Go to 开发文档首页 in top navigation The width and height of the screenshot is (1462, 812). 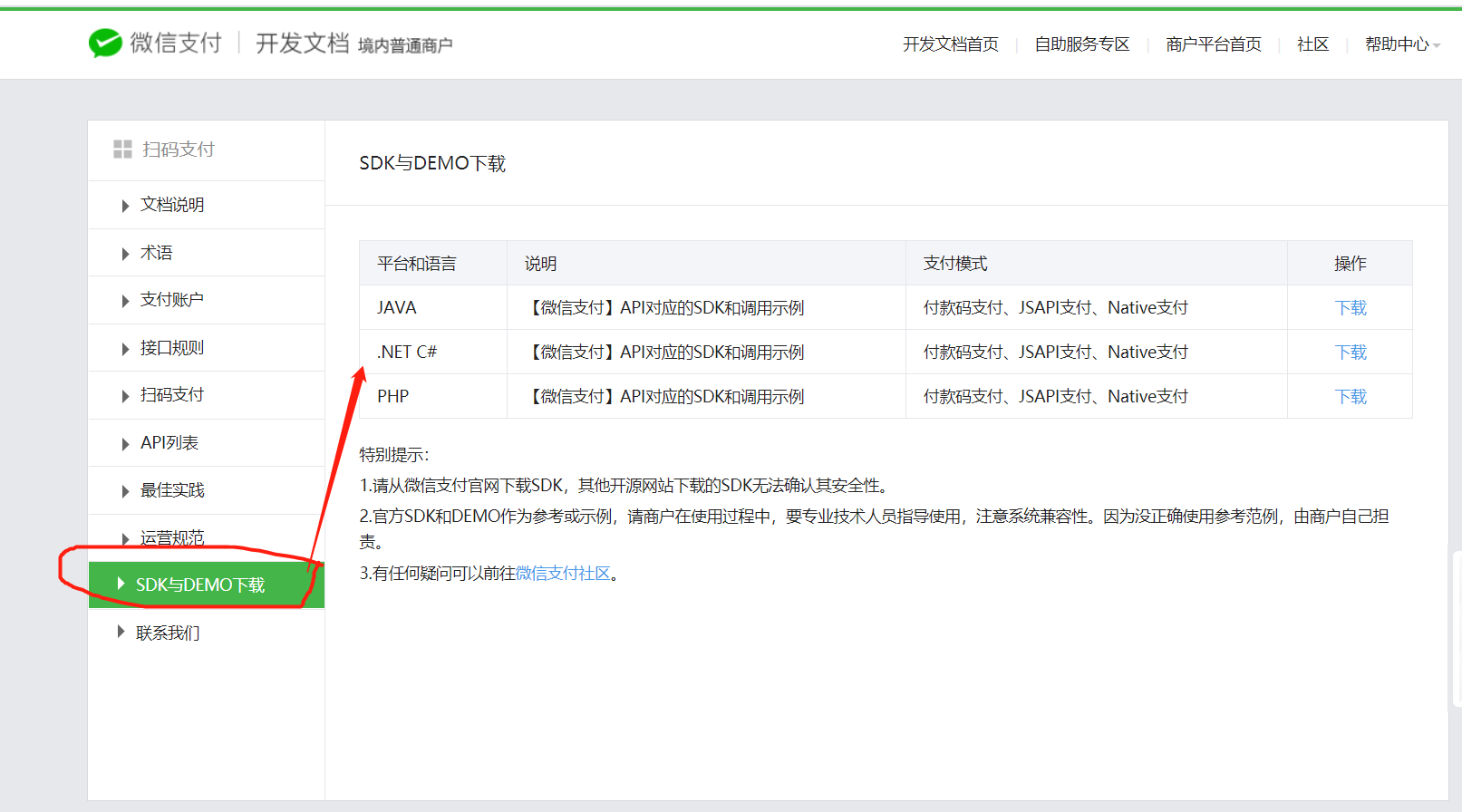point(951,44)
